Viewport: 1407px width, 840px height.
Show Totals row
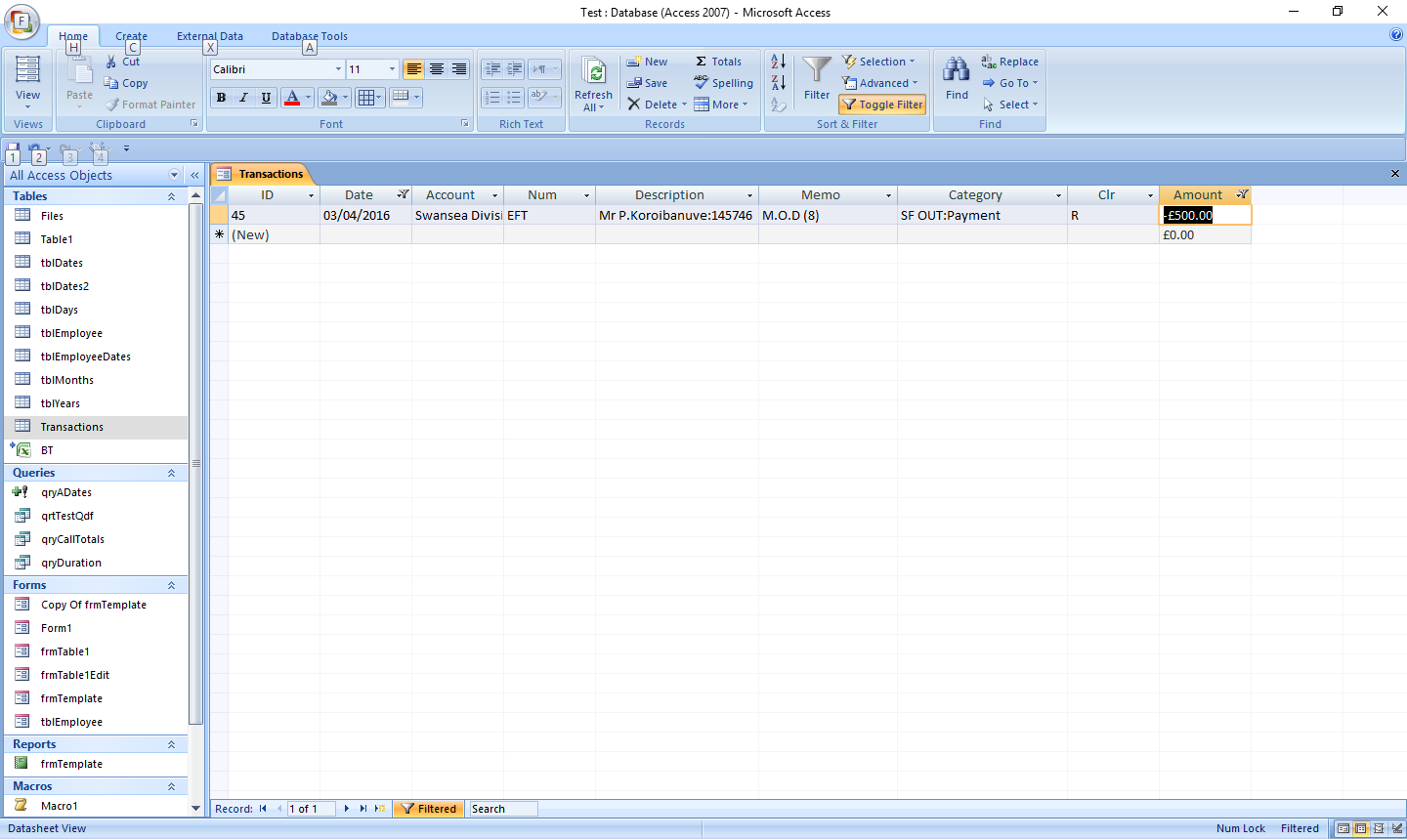pyautogui.click(x=718, y=62)
